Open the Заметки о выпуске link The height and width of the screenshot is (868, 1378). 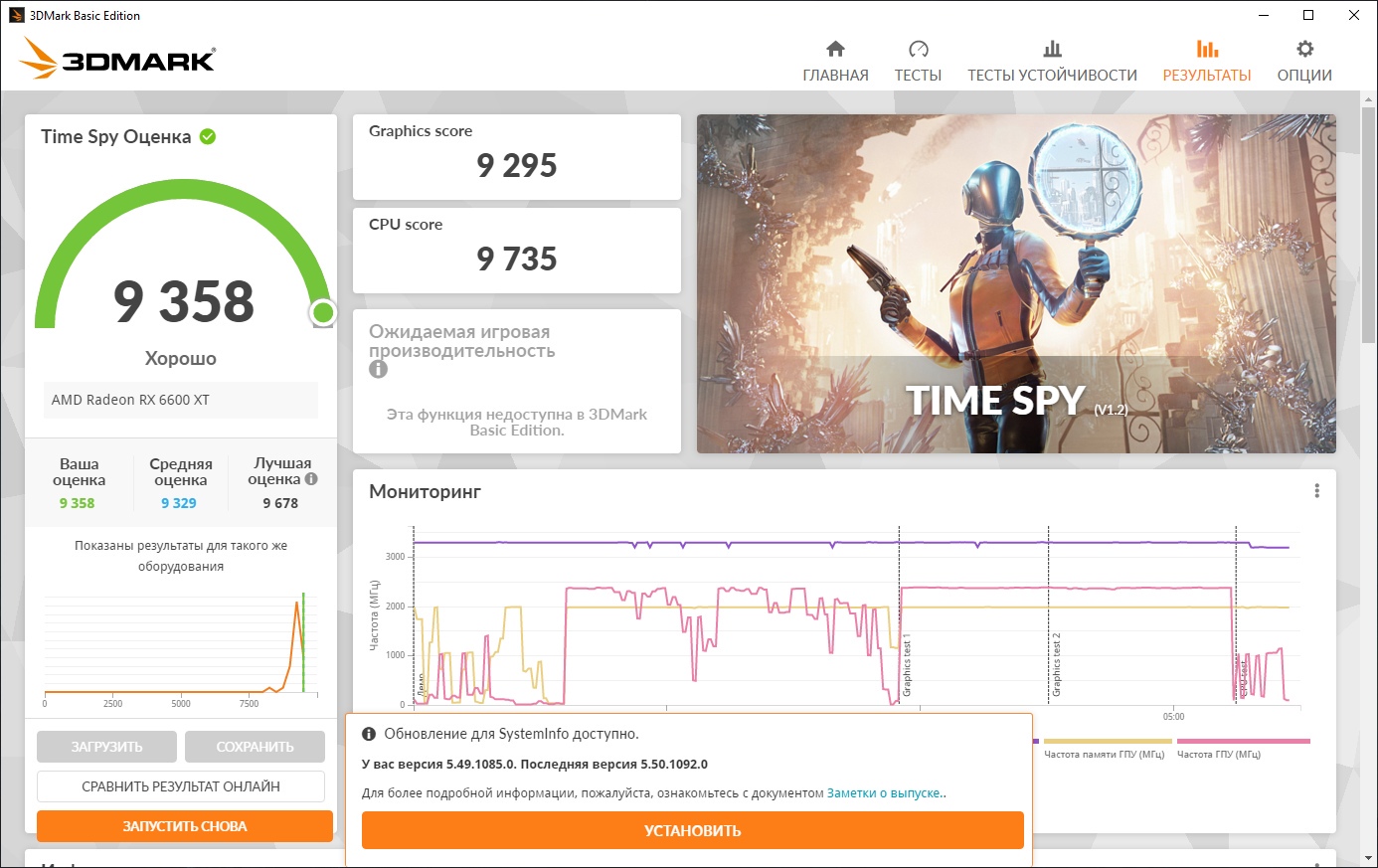[x=885, y=793]
